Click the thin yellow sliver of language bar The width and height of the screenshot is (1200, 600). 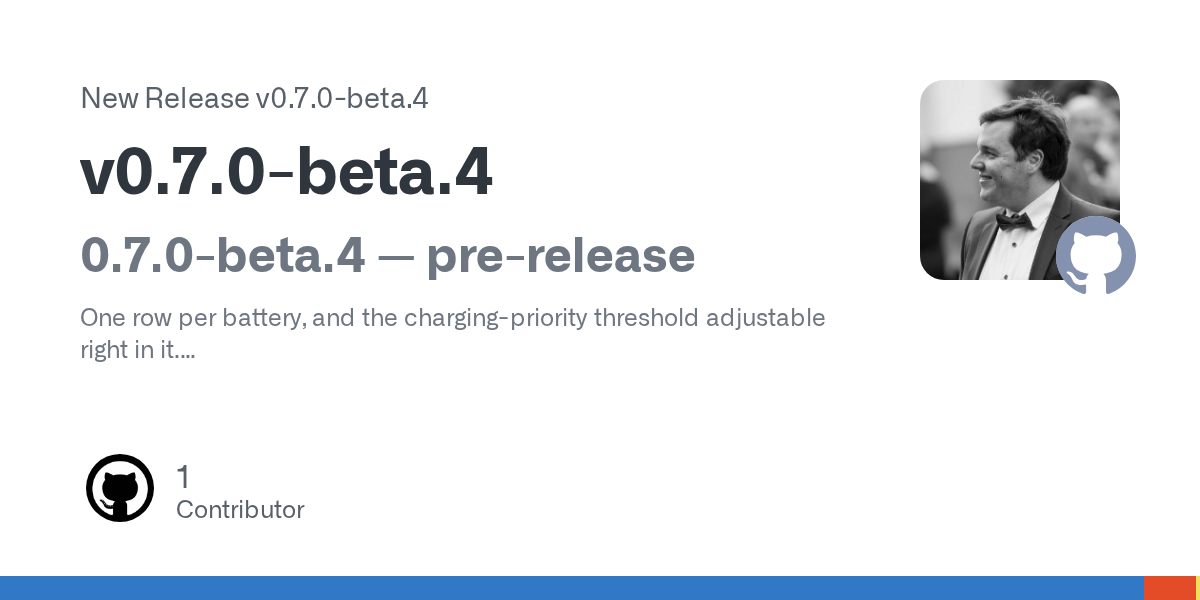point(1198,588)
